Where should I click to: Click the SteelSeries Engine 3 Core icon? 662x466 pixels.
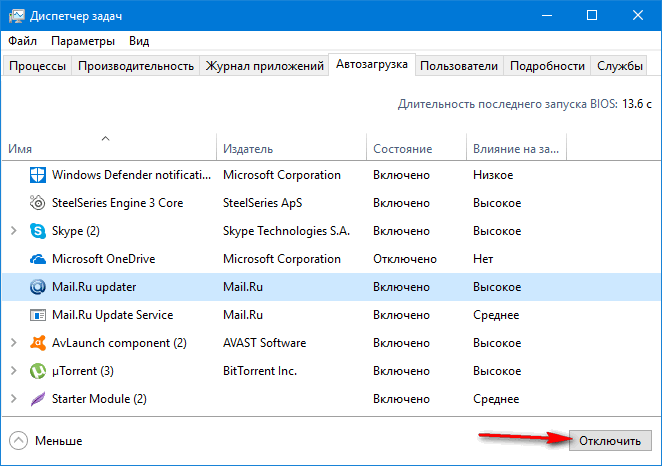point(38,203)
